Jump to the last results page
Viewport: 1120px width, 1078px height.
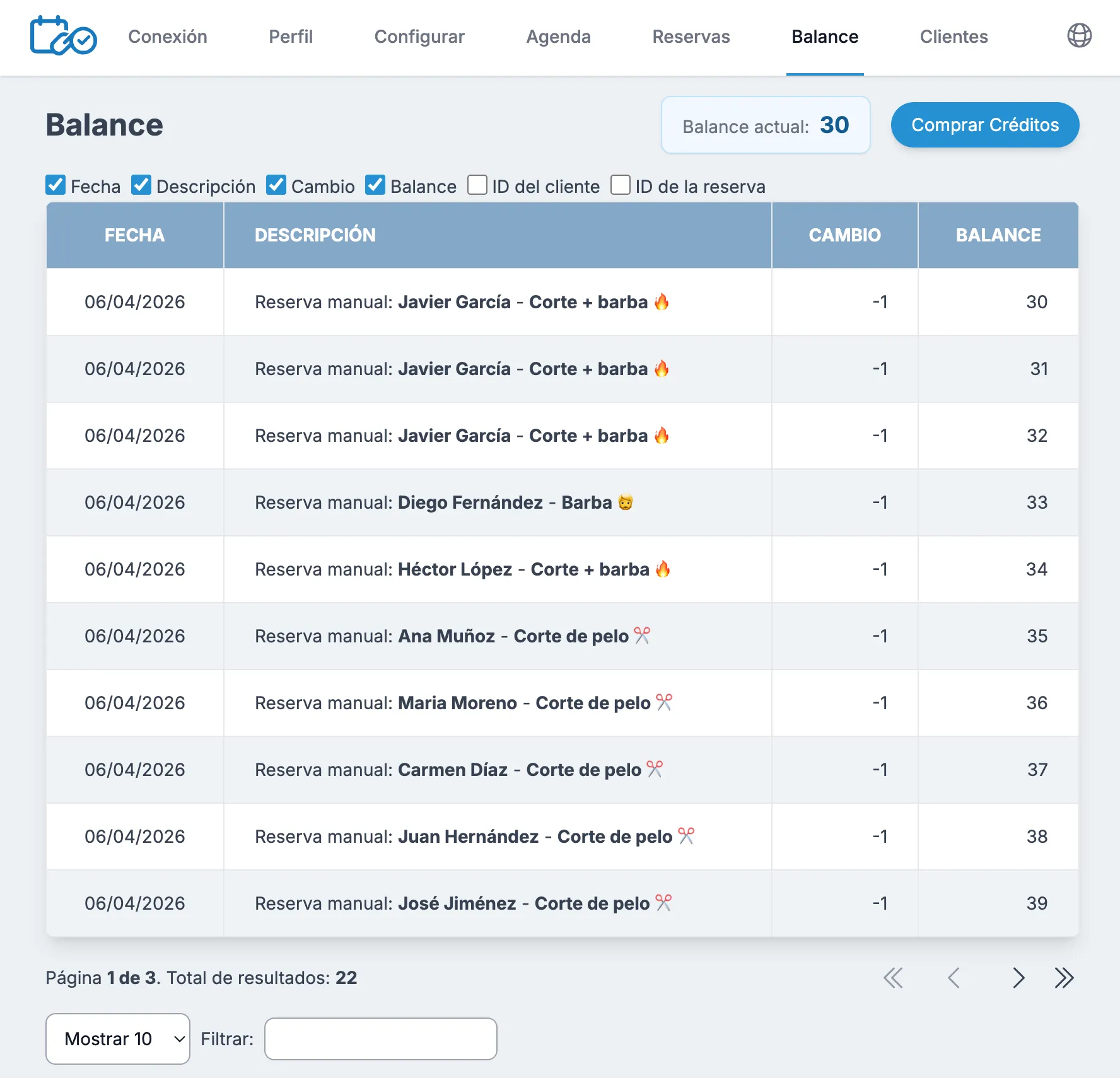[1064, 978]
